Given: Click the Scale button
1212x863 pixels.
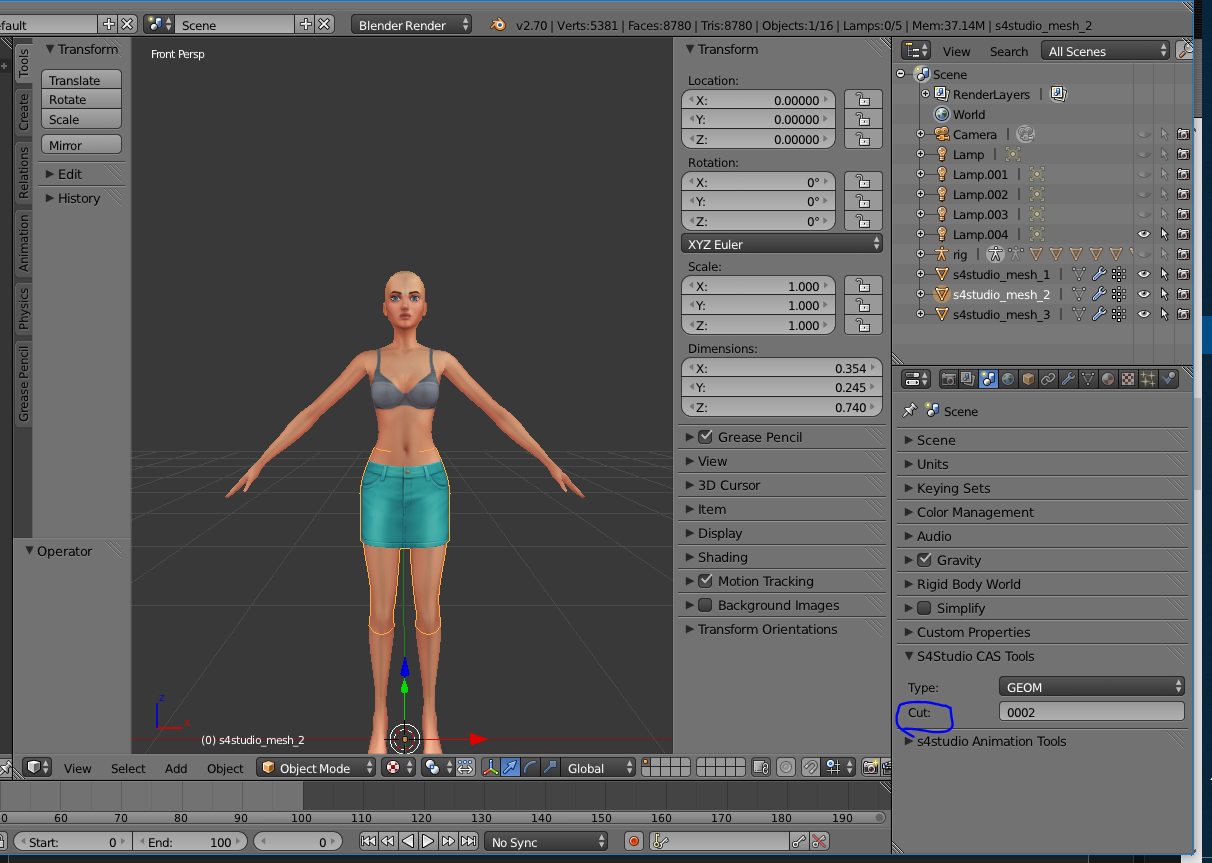Looking at the screenshot, I should tap(81, 119).
